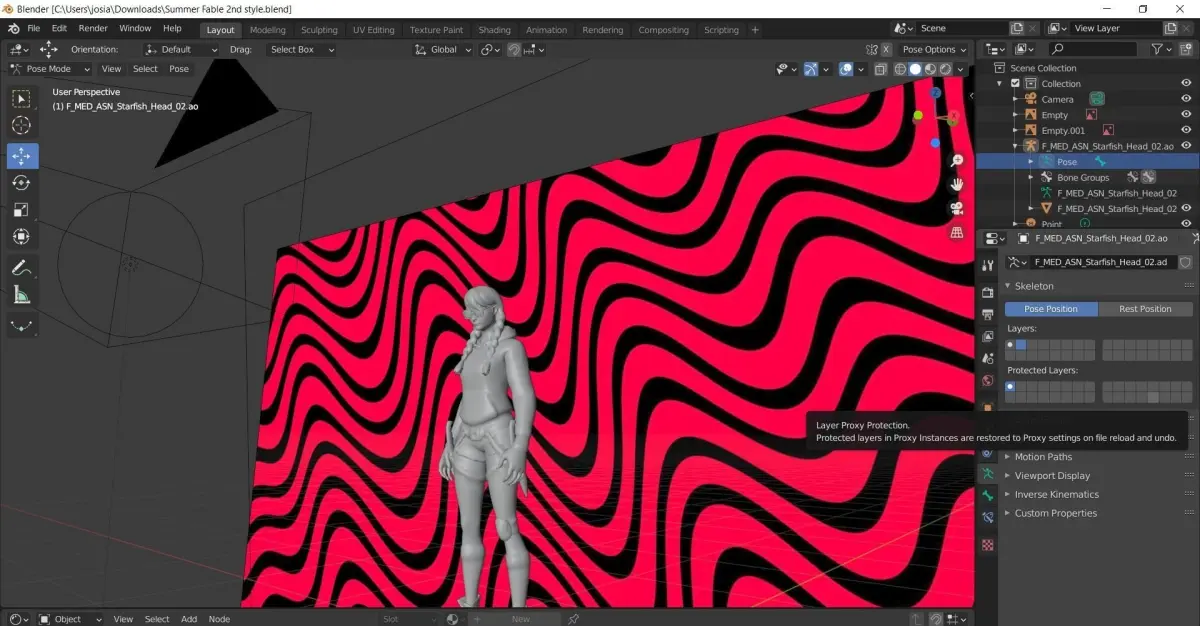Open the Bone properties tab
Image resolution: width=1200 pixels, height=626 pixels.
point(988,496)
